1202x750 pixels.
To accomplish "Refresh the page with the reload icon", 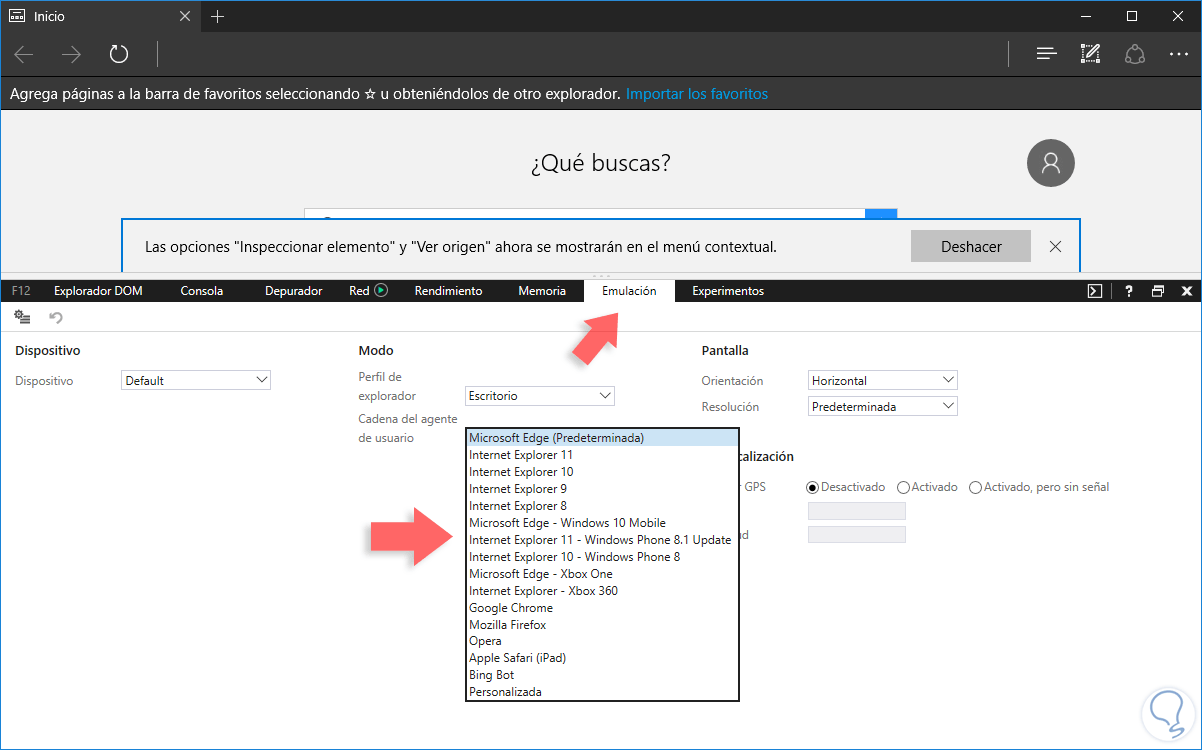I will point(119,54).
